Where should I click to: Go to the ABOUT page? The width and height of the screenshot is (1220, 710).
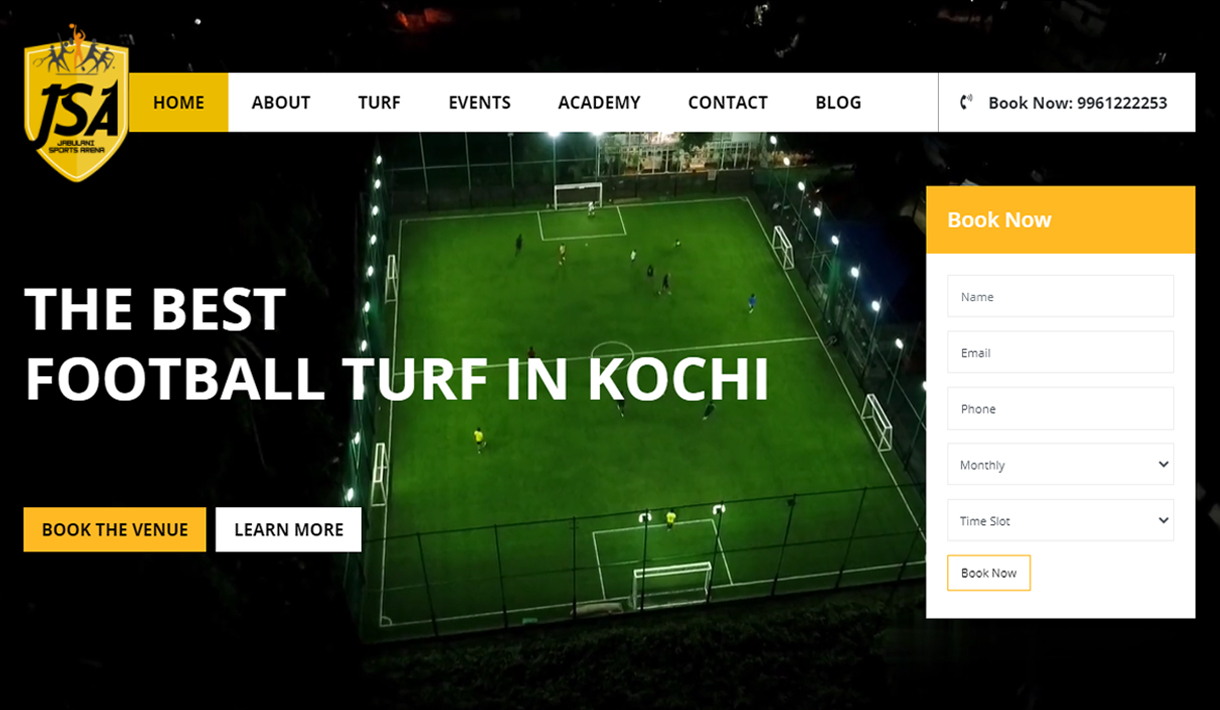click(281, 102)
